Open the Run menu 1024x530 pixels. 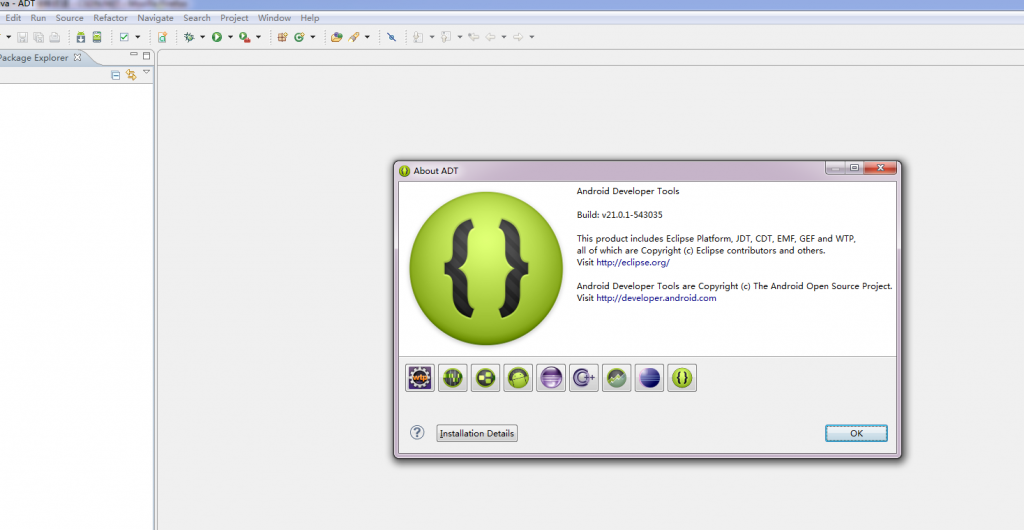tap(39, 18)
